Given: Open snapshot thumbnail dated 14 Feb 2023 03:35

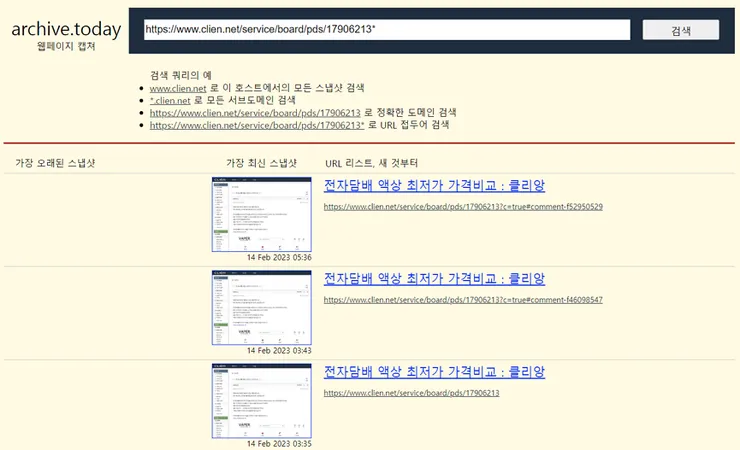Looking at the screenshot, I should tap(261, 401).
